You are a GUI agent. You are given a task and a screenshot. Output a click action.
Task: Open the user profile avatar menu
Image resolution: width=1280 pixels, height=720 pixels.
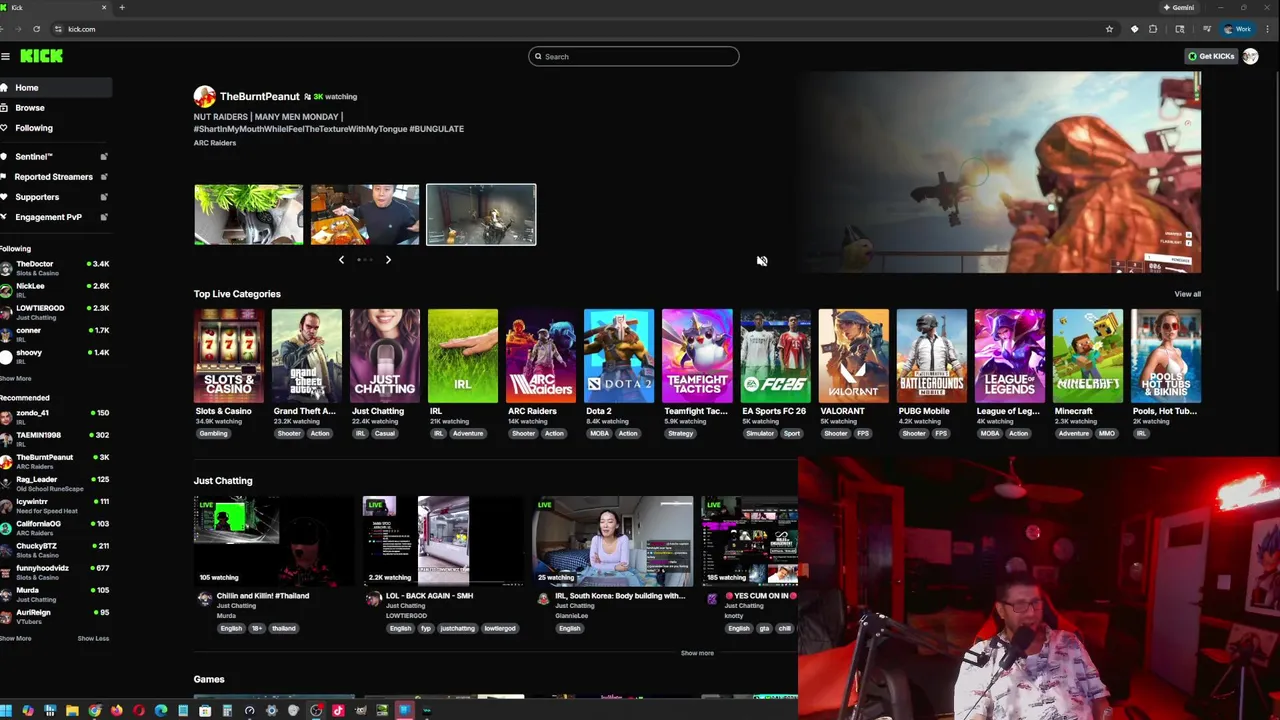pyautogui.click(x=1250, y=56)
